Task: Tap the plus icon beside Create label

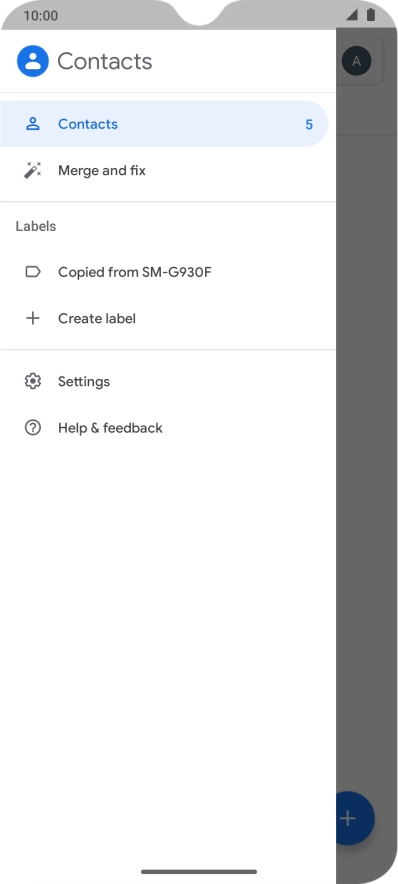Action: (33, 319)
